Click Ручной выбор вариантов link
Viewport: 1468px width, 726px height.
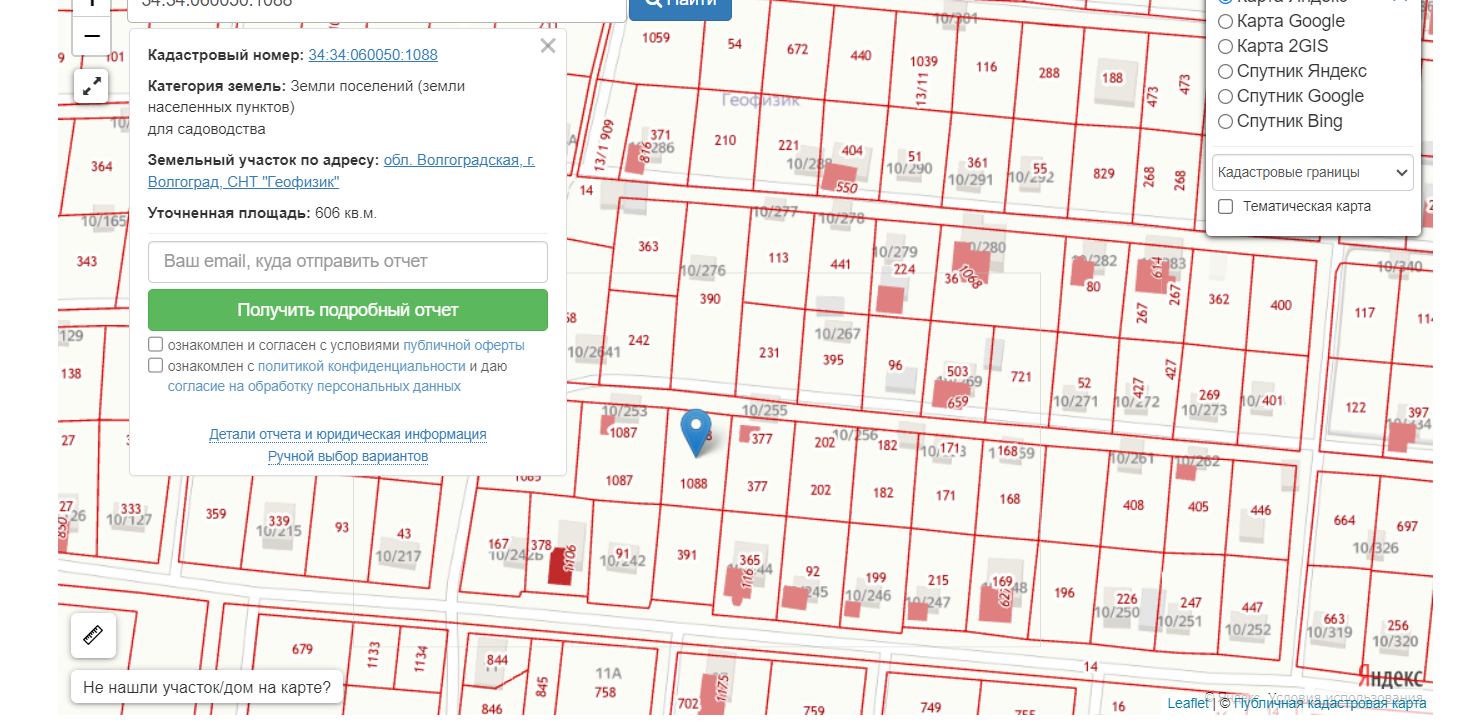(348, 456)
